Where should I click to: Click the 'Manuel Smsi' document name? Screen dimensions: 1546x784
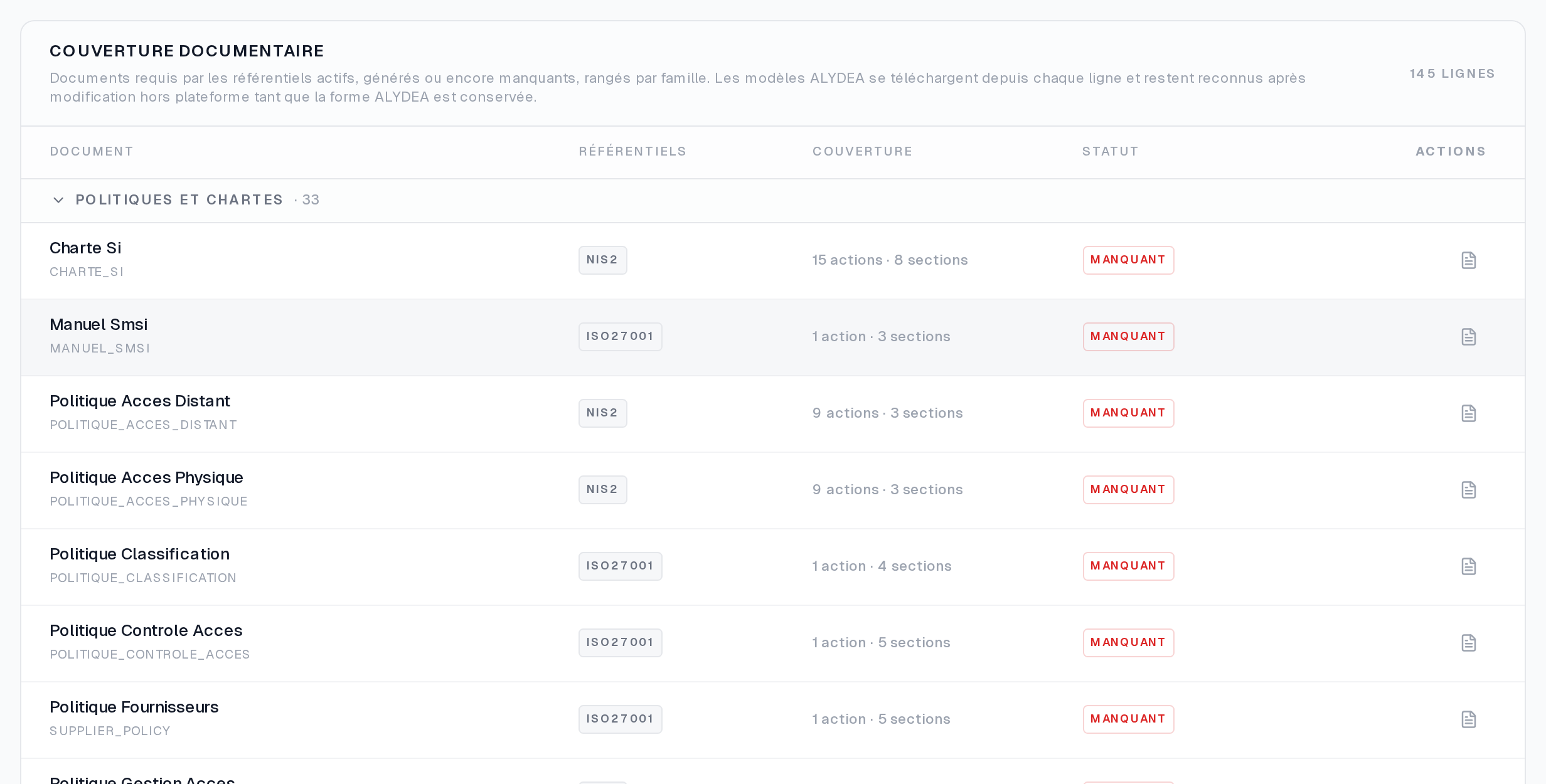99,325
